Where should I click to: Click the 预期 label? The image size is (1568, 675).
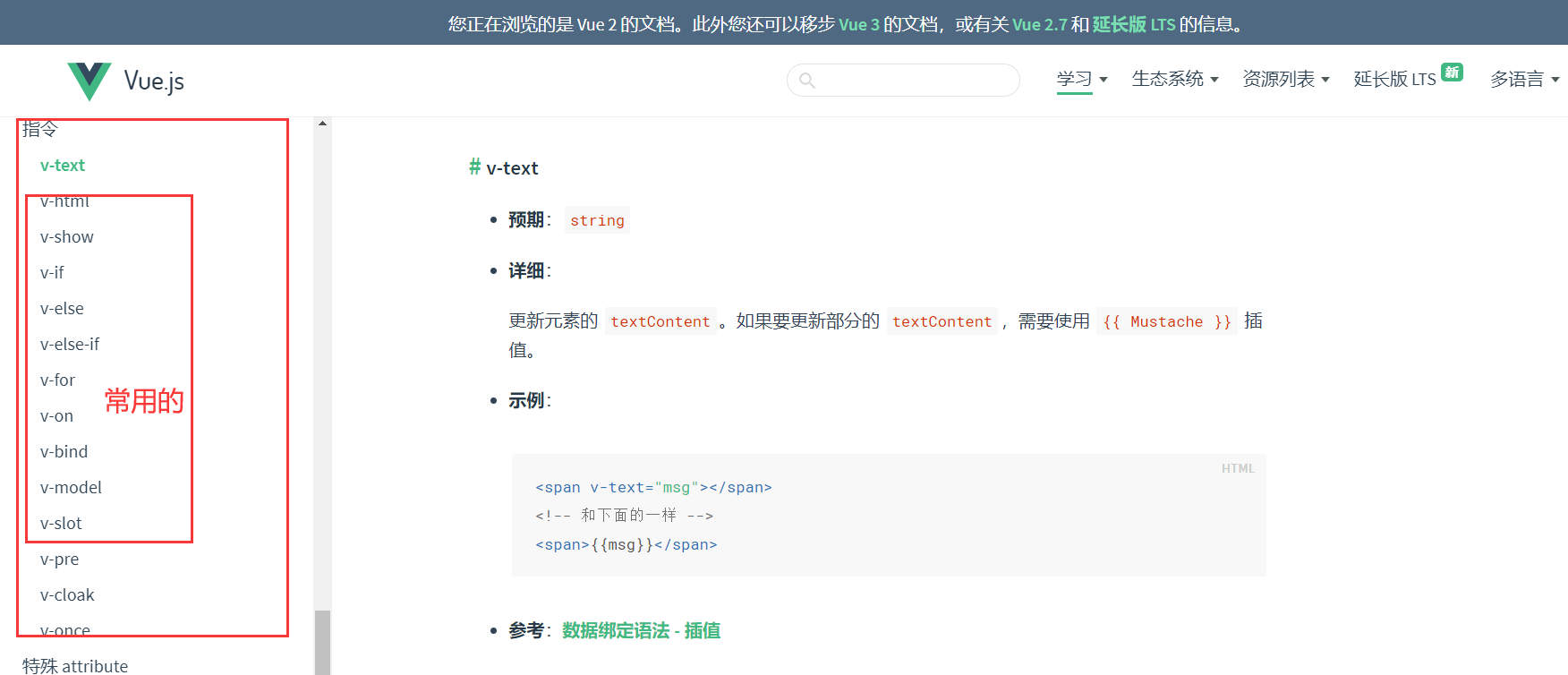tap(526, 219)
